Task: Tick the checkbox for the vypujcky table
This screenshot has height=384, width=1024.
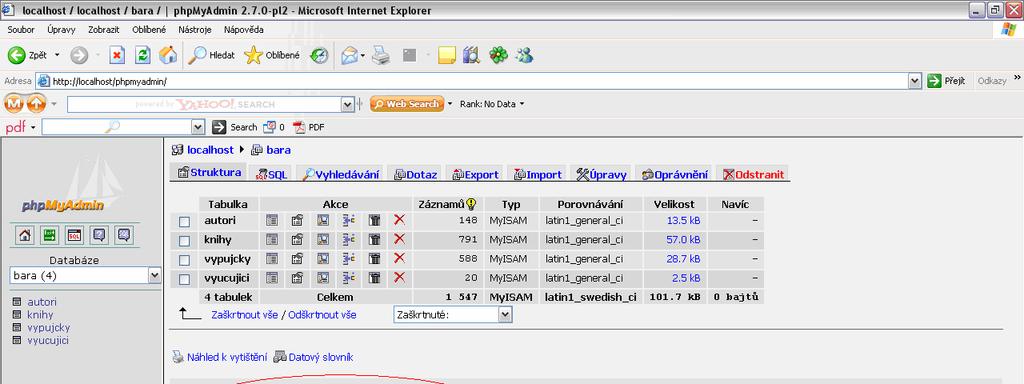Action: tap(184, 260)
